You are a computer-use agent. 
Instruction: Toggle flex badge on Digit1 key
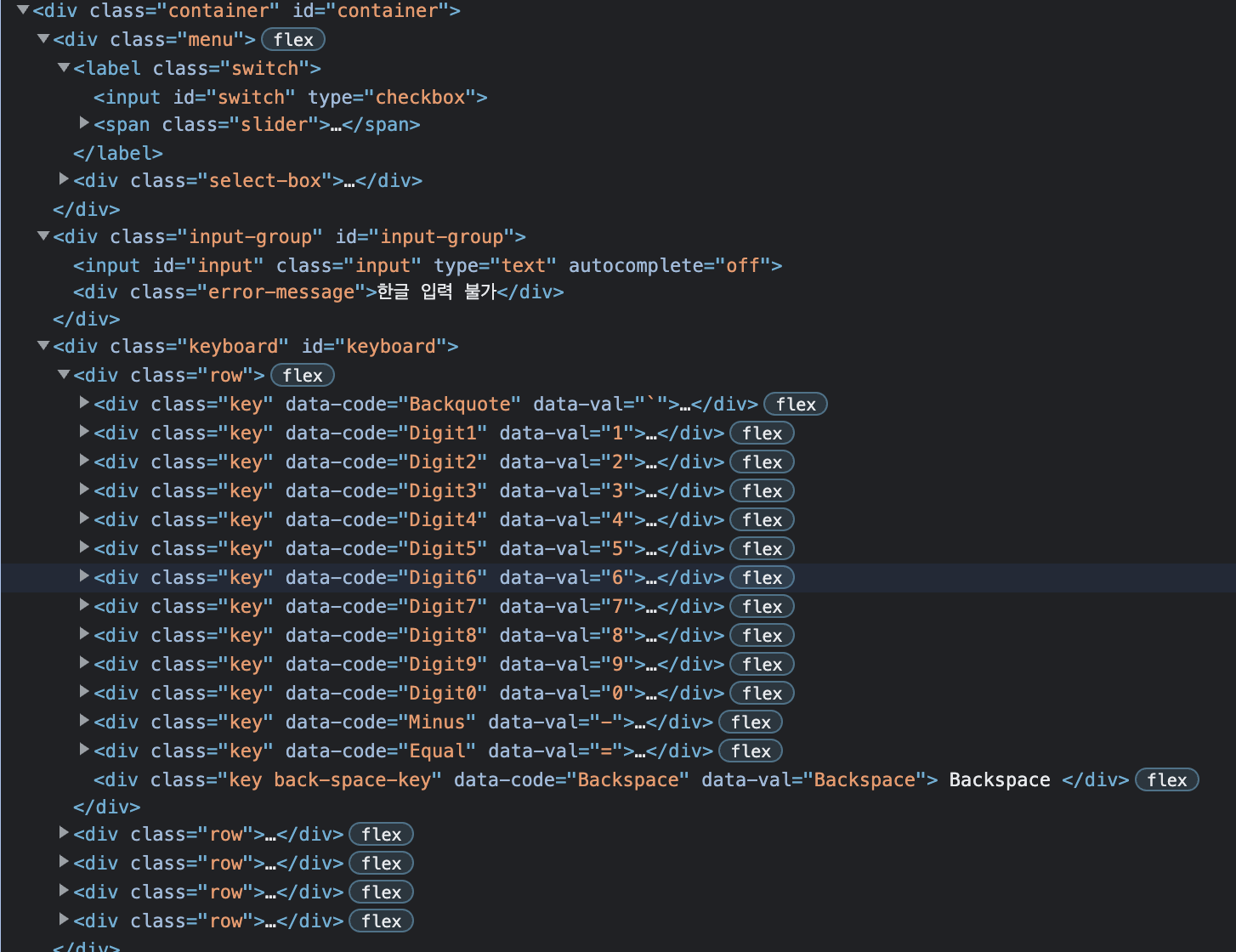(763, 433)
